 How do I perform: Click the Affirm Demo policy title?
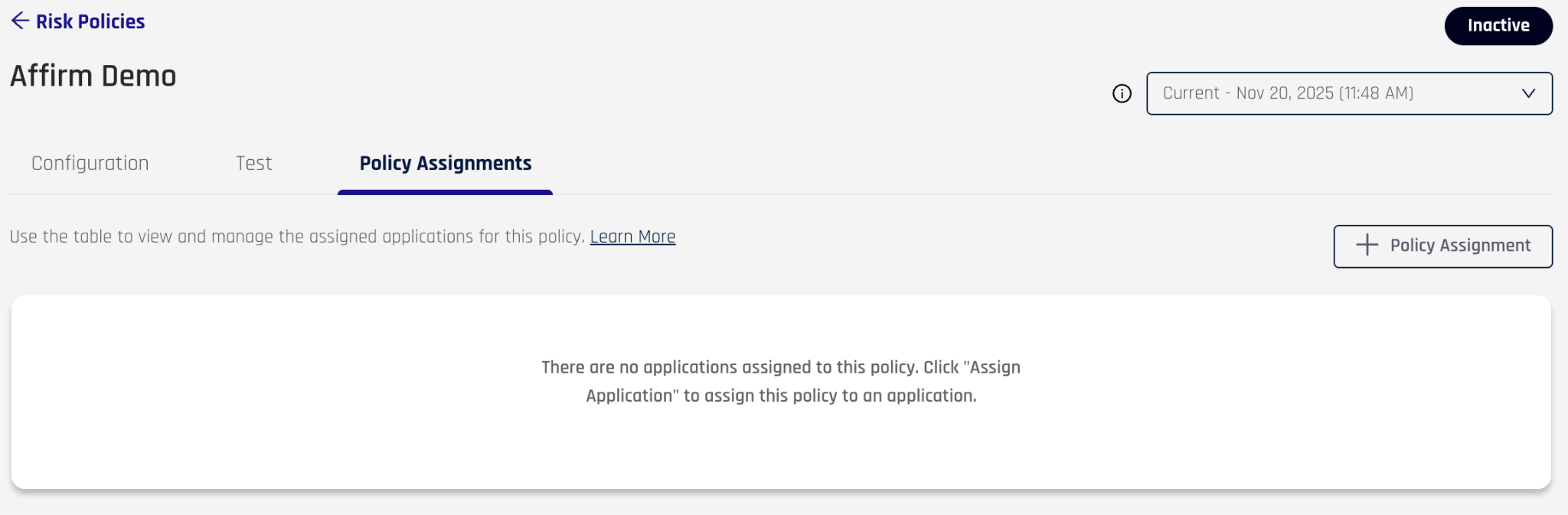(93, 76)
